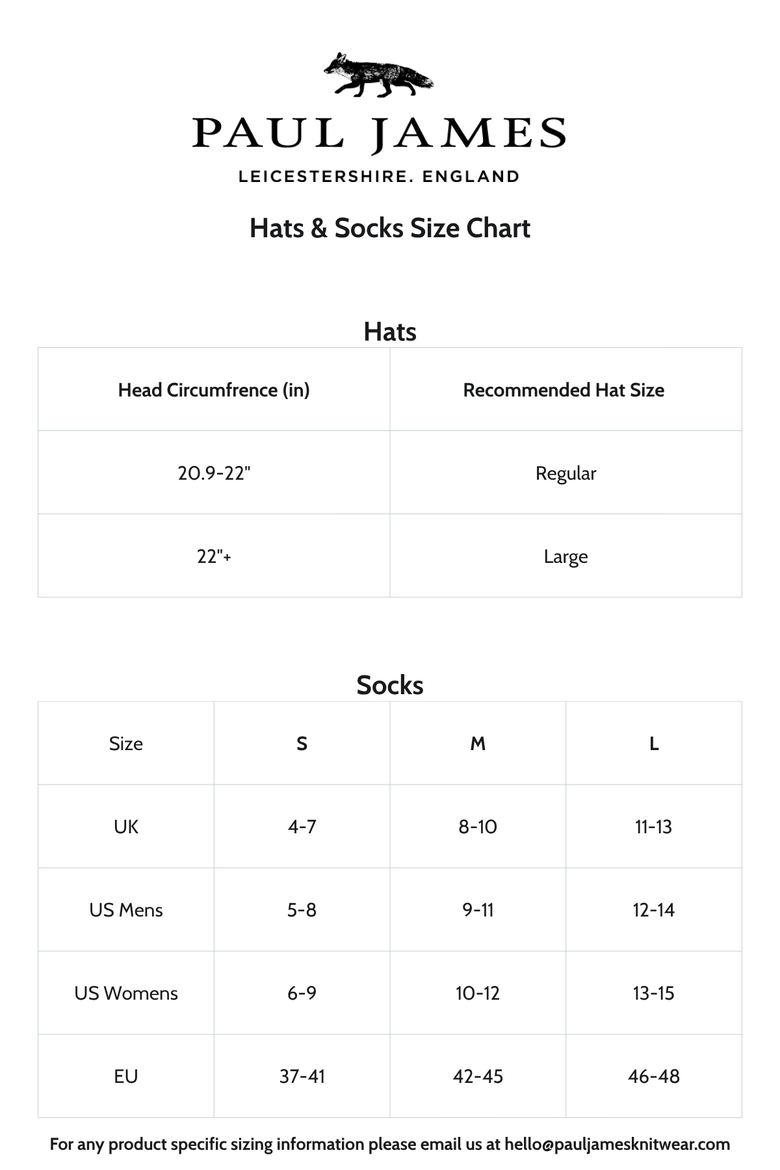The width and height of the screenshot is (780, 1170).
Task: Click the S column header in Socks table
Action: [302, 743]
